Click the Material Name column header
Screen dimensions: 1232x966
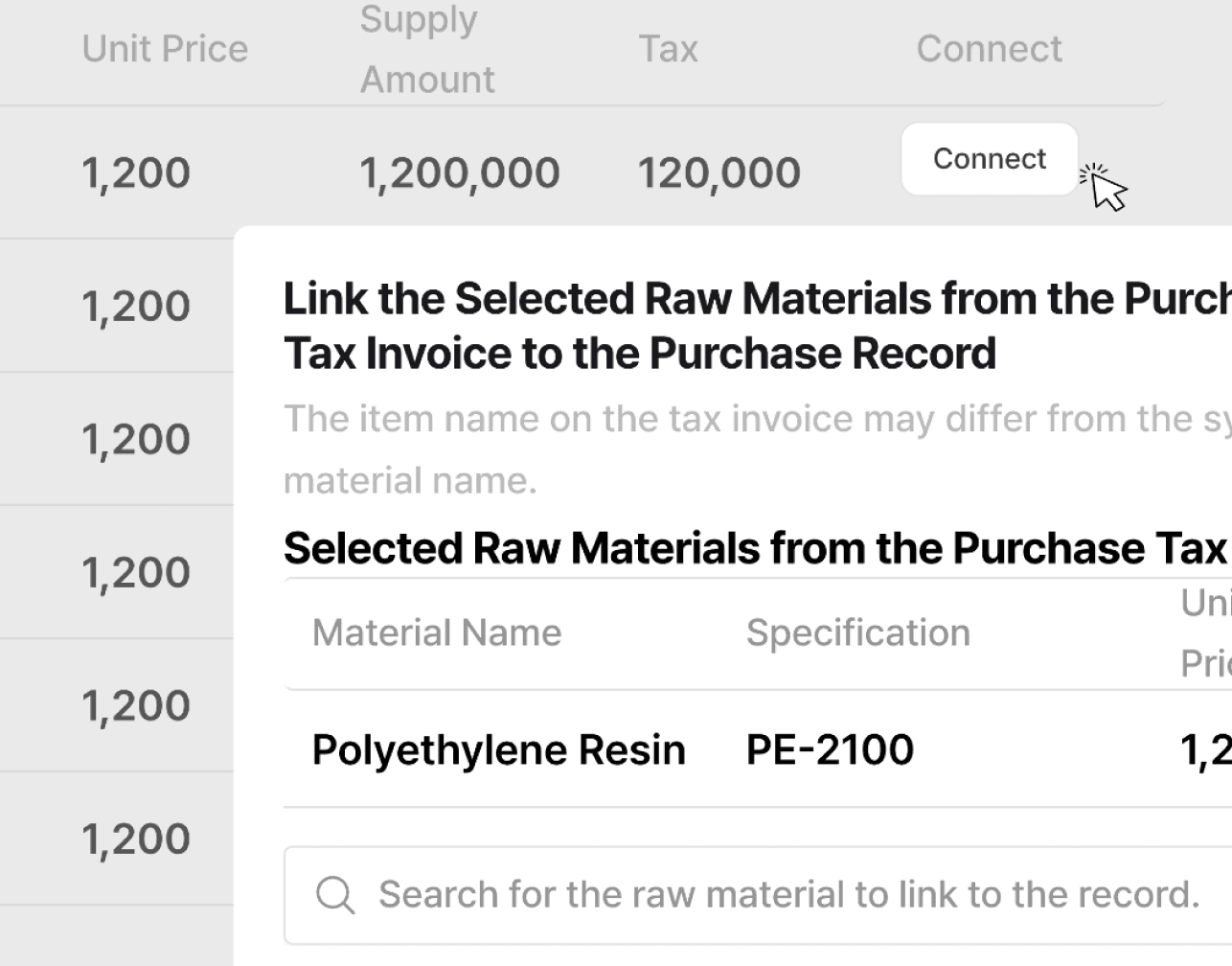[x=437, y=632]
